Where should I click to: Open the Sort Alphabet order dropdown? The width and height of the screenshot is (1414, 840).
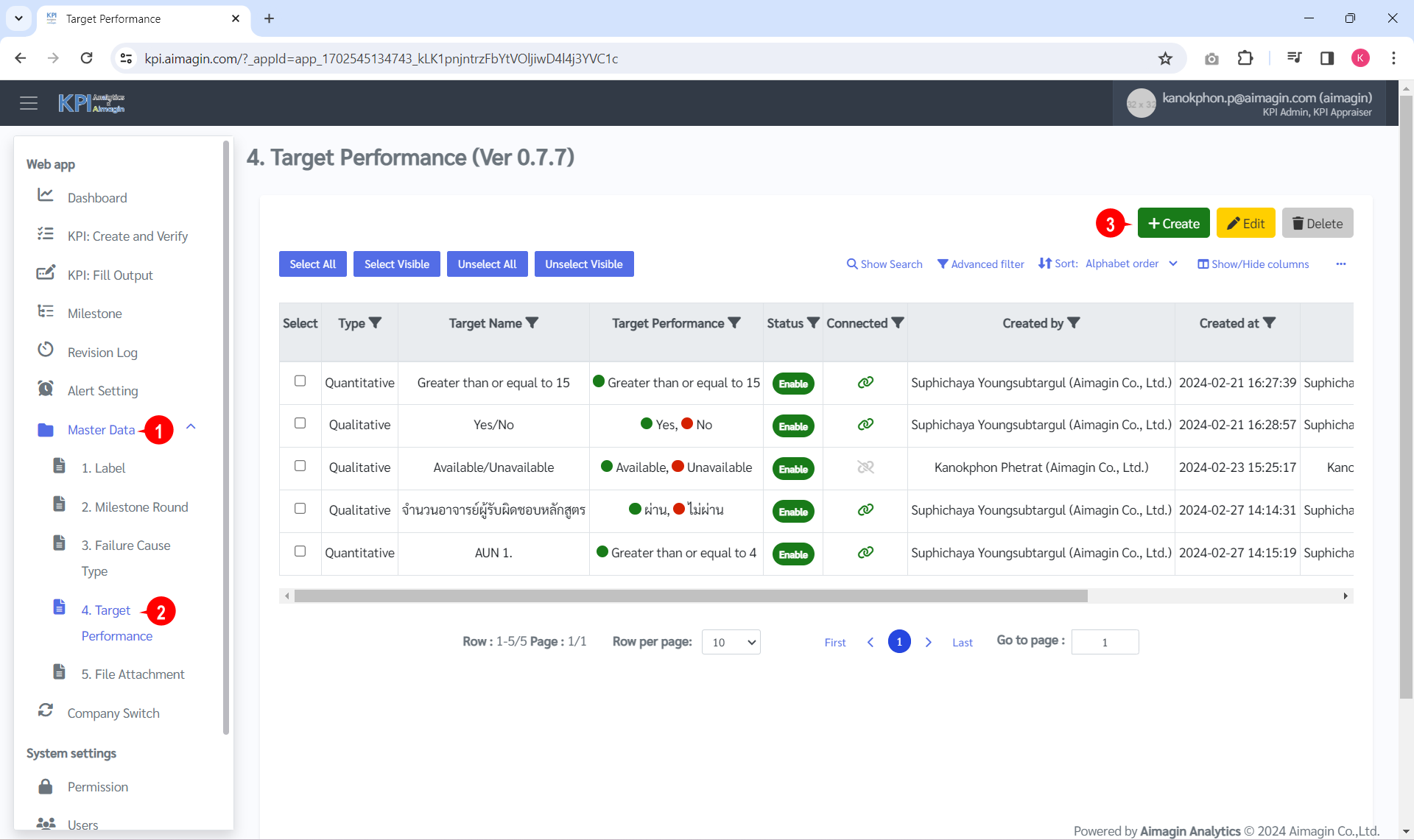coord(1172,264)
